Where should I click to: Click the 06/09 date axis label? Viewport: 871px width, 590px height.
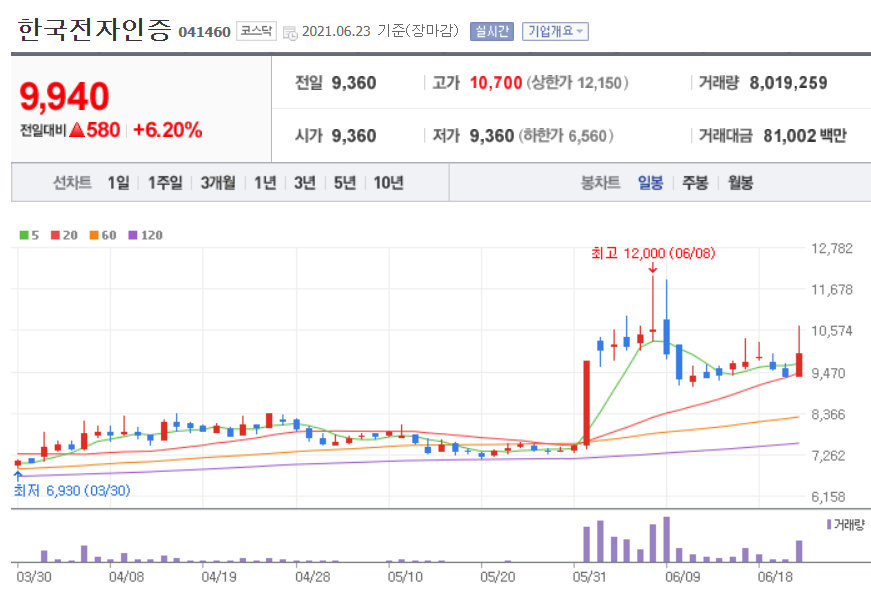(683, 577)
